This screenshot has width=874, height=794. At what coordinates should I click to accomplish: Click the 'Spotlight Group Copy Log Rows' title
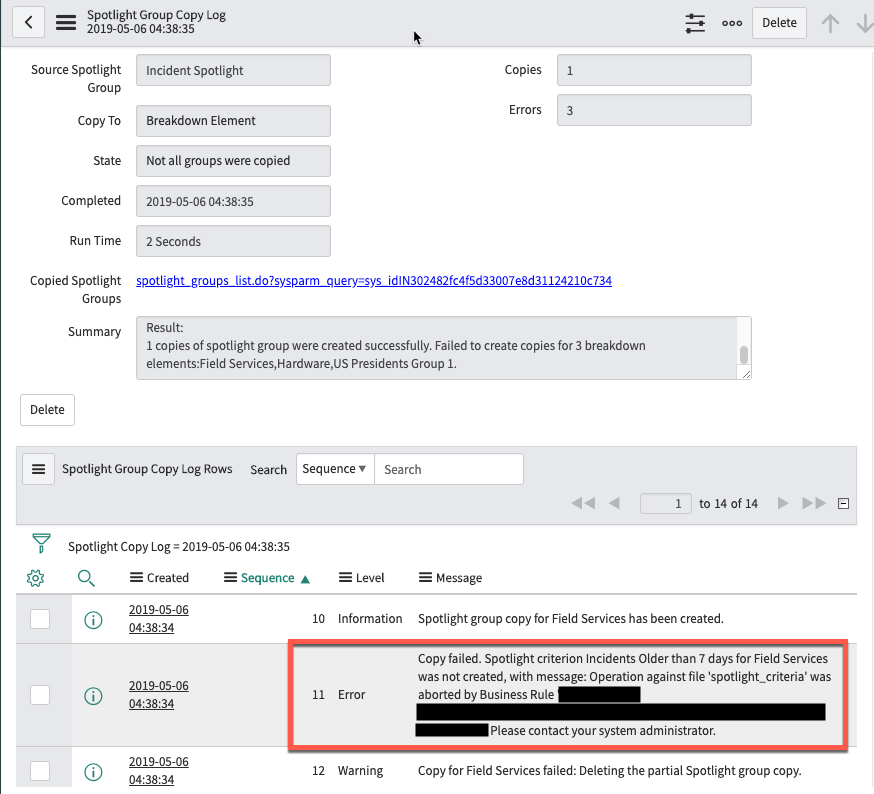pyautogui.click(x=147, y=469)
